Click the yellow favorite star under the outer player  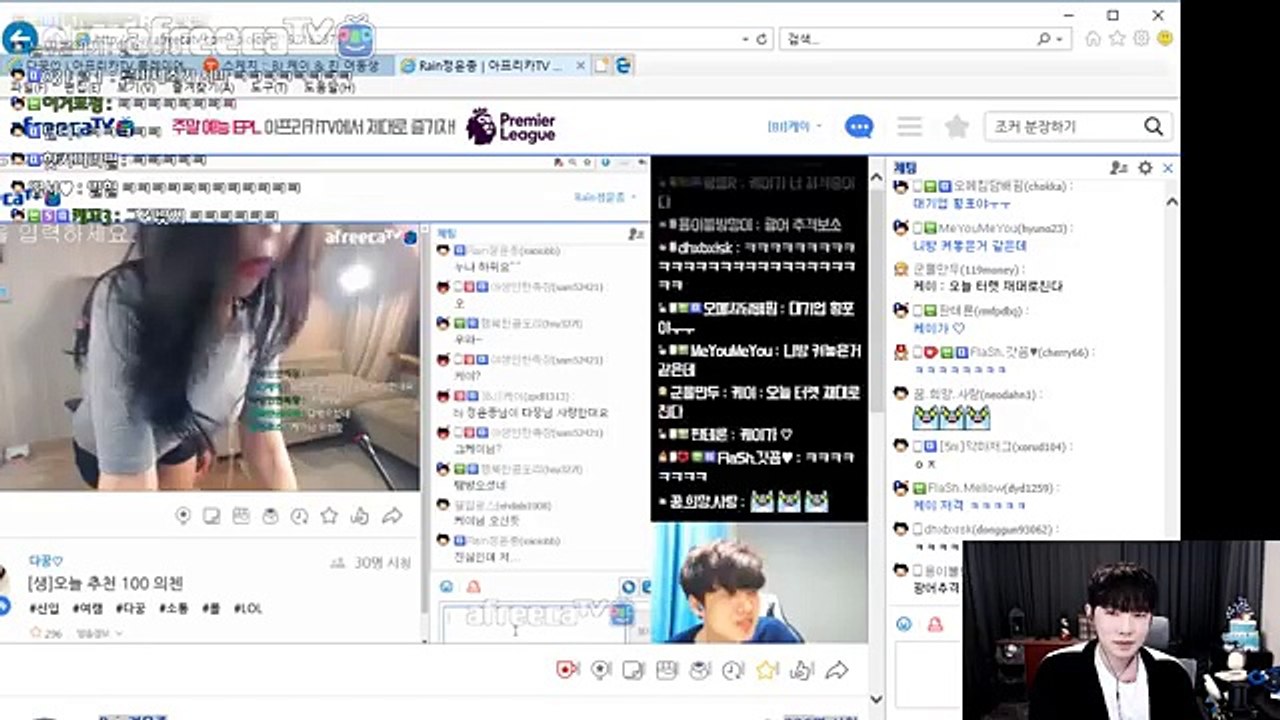coord(767,670)
